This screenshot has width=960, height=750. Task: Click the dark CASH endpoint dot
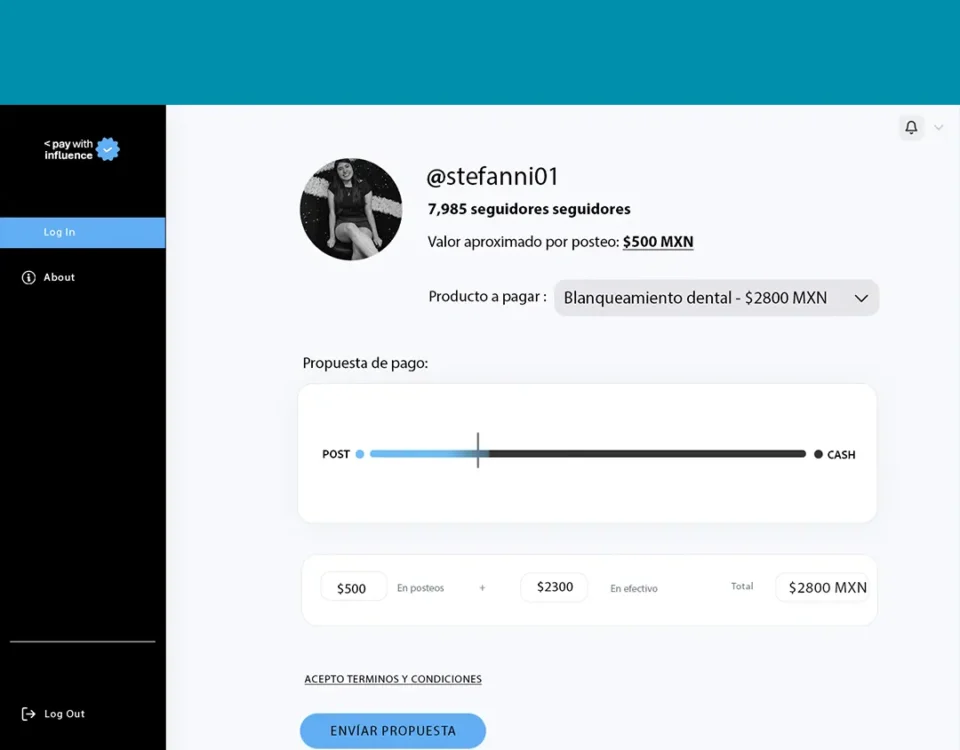pyautogui.click(x=818, y=454)
